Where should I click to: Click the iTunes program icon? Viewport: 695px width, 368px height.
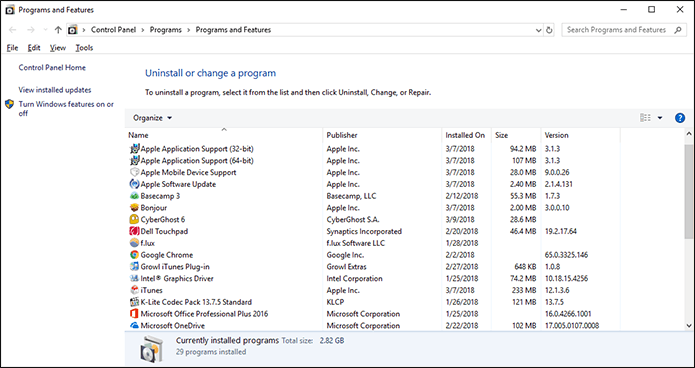(134, 290)
